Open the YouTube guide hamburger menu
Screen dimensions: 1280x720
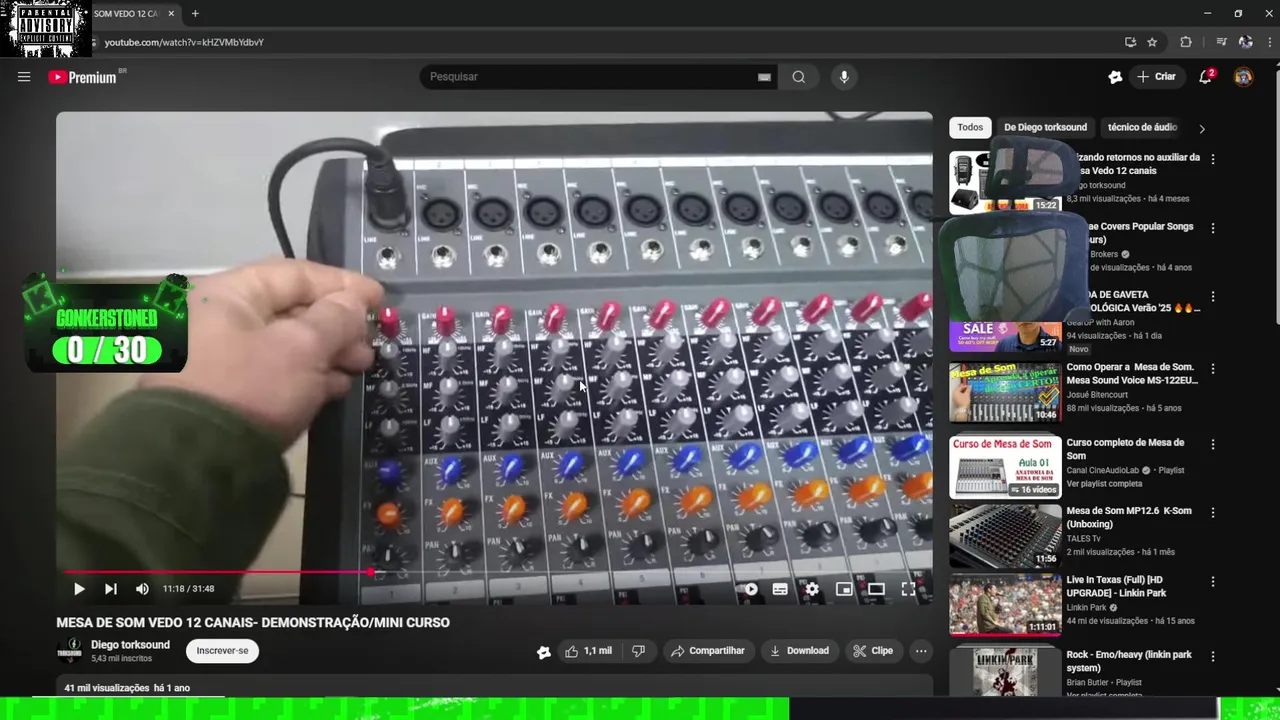tap(24, 77)
